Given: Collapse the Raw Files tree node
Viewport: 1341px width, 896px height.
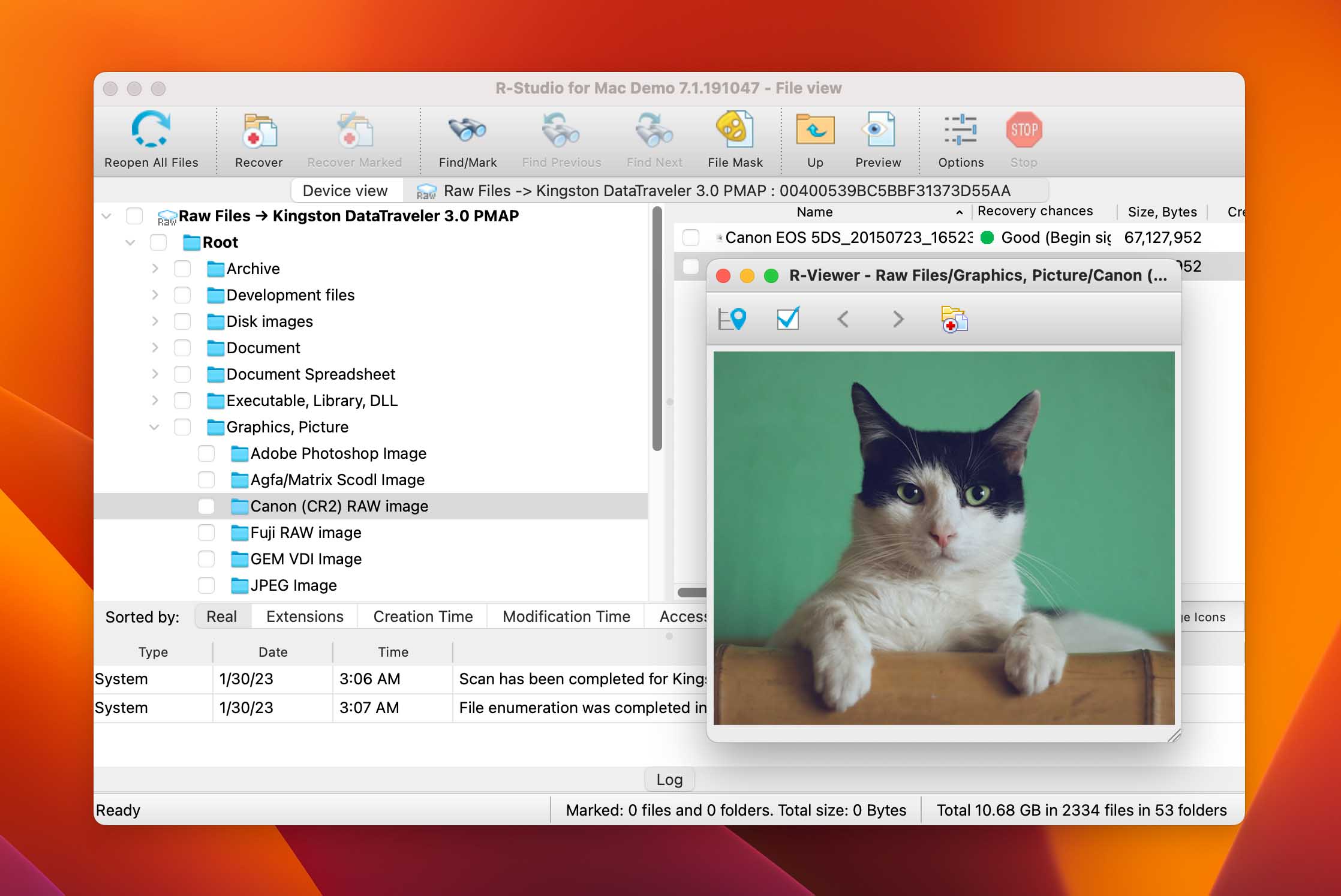Looking at the screenshot, I should click(x=107, y=216).
